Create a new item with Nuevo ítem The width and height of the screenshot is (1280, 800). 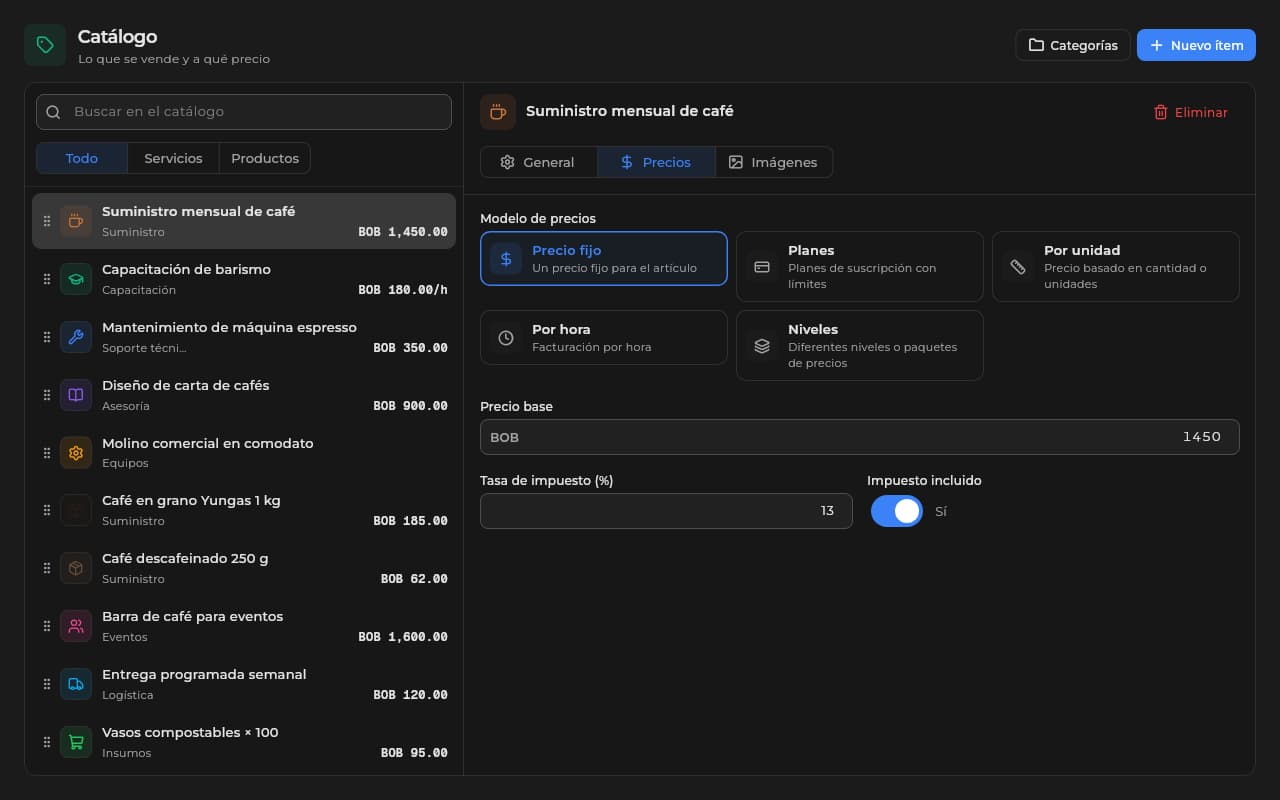1196,45
